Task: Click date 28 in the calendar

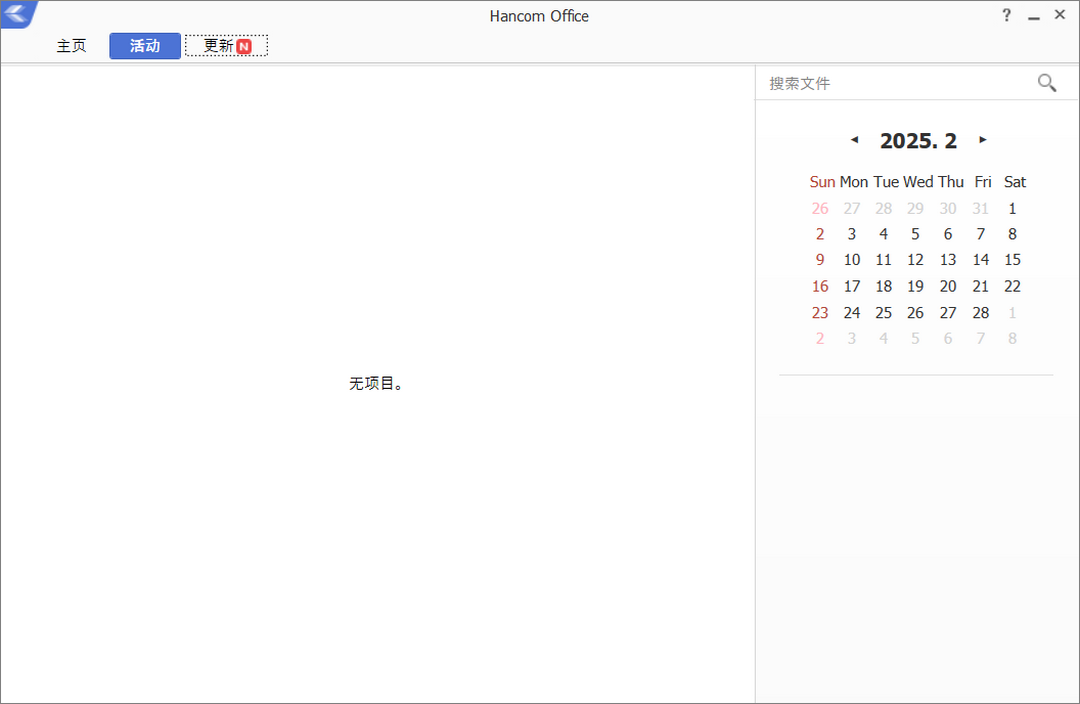Action: [x=980, y=312]
